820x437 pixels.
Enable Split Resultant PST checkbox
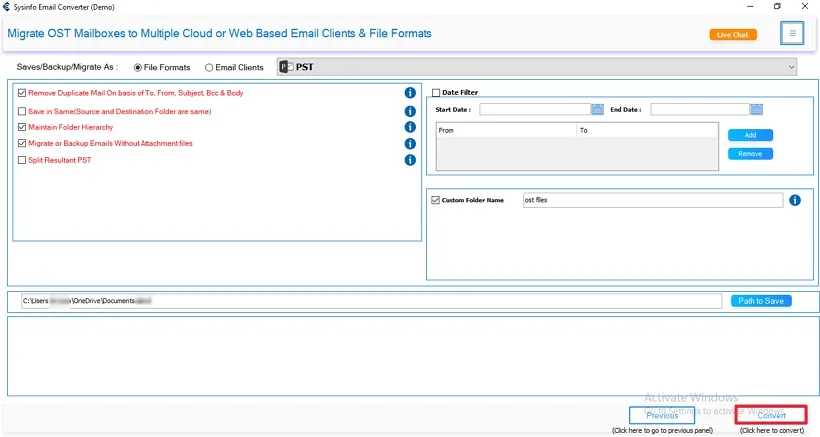[x=21, y=160]
